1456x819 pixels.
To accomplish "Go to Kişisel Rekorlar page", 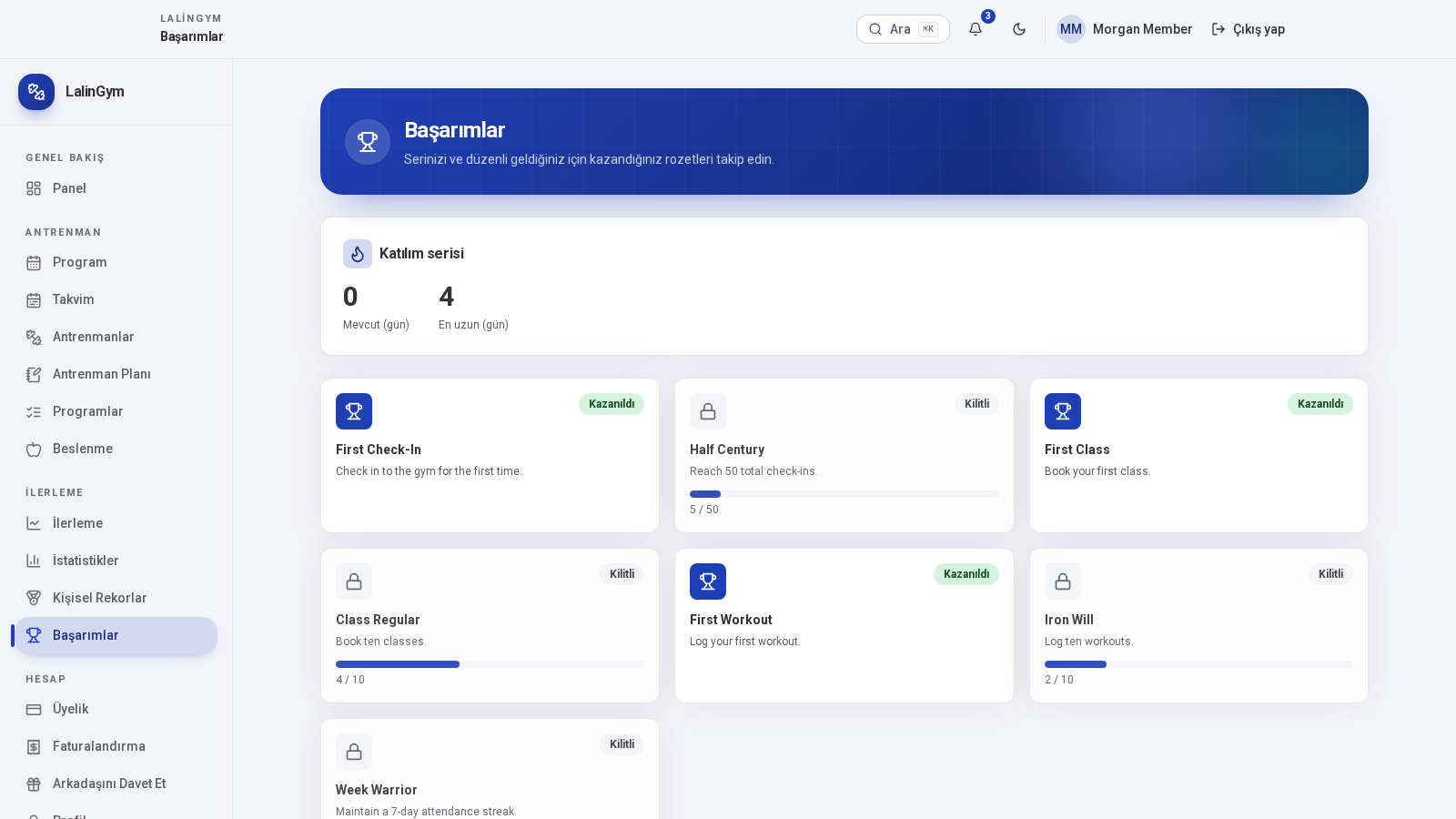I will click(116, 598).
